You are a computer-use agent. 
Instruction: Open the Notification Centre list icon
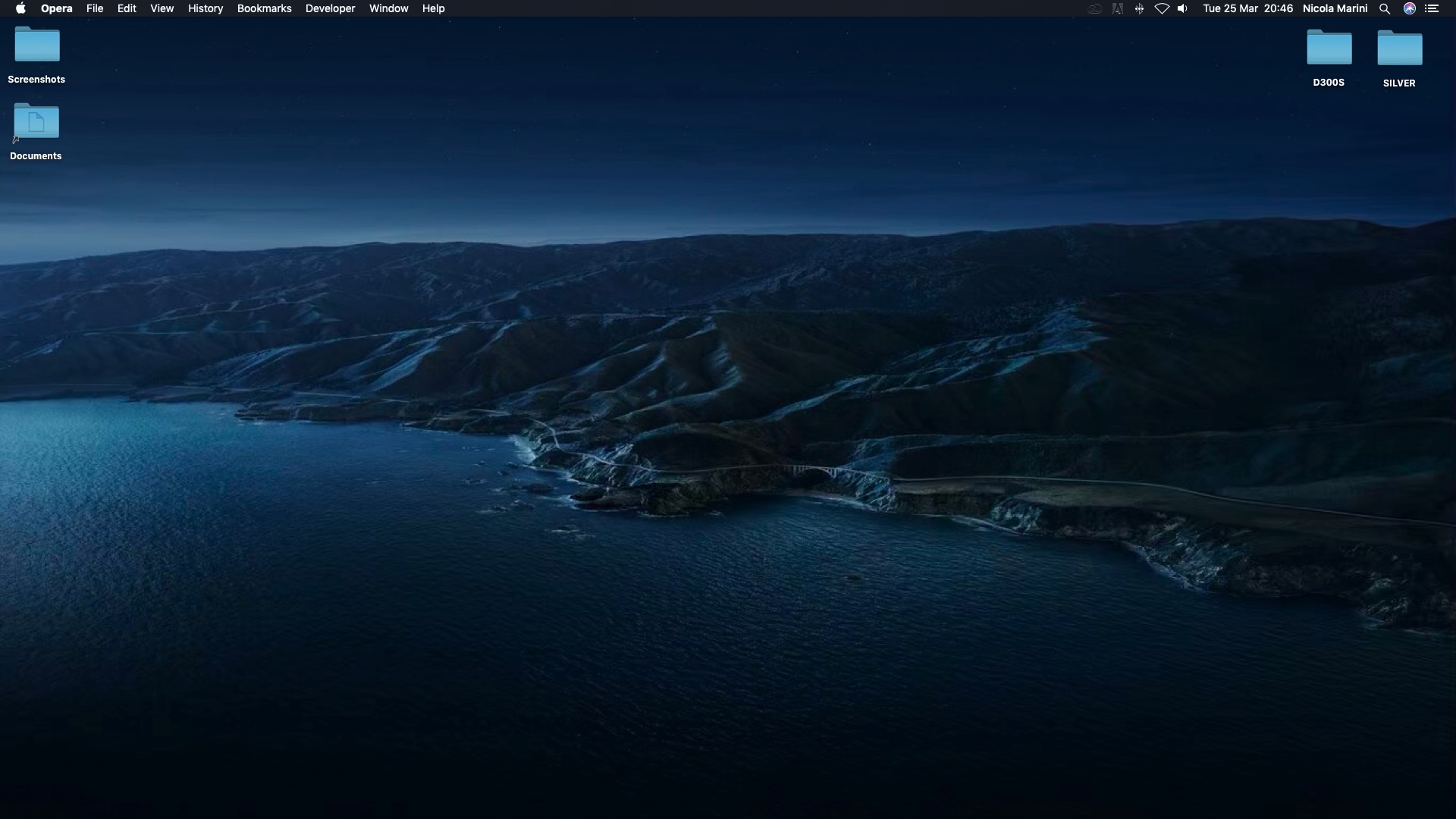click(x=1432, y=8)
